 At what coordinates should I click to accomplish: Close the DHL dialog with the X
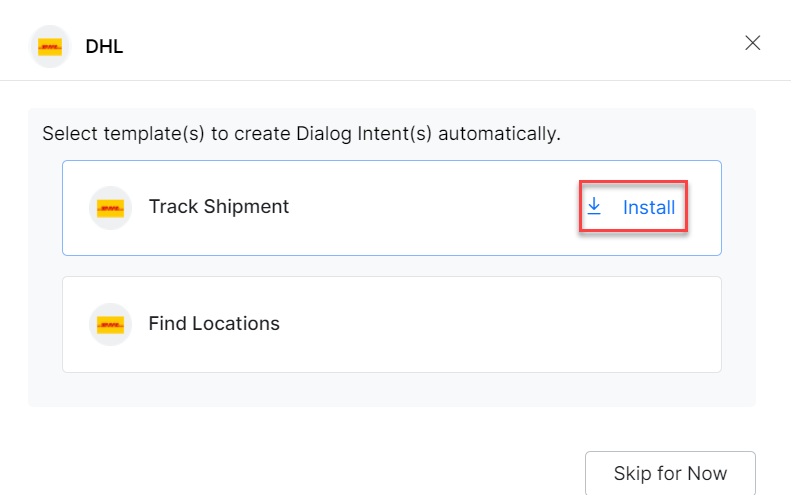tap(753, 43)
